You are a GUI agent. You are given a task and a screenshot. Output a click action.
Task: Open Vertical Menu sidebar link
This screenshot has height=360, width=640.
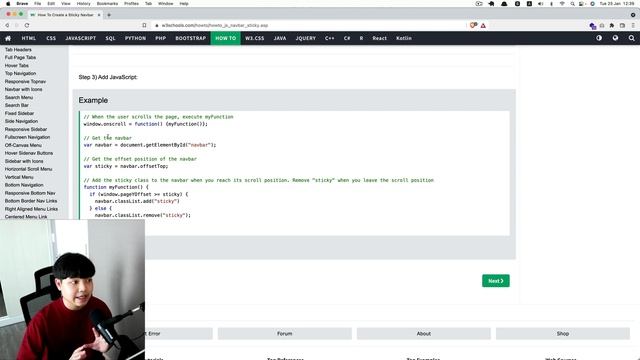click(19, 177)
